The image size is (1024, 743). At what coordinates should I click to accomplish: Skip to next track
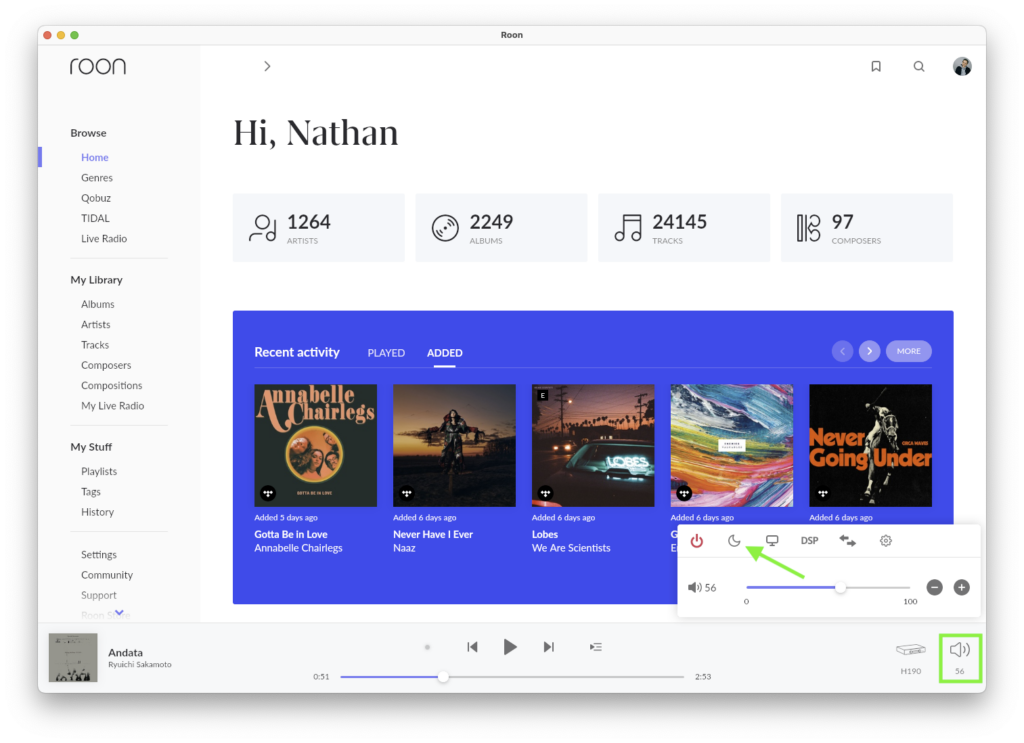pos(549,647)
